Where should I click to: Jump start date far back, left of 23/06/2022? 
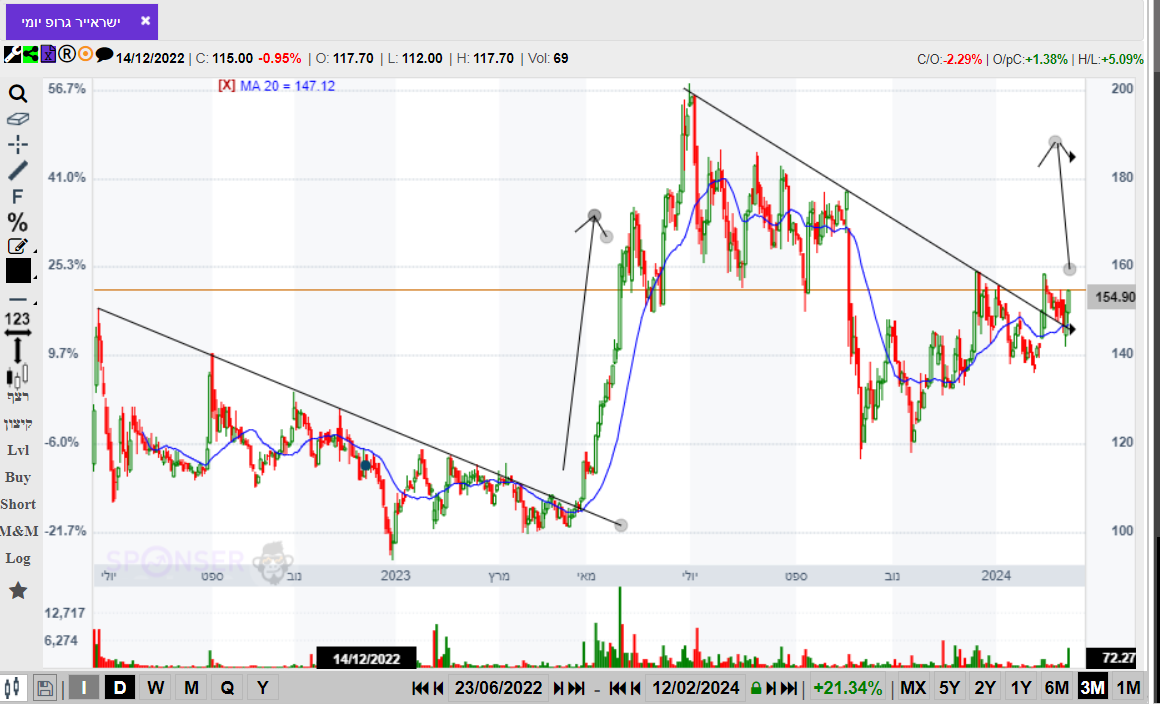tap(420, 688)
